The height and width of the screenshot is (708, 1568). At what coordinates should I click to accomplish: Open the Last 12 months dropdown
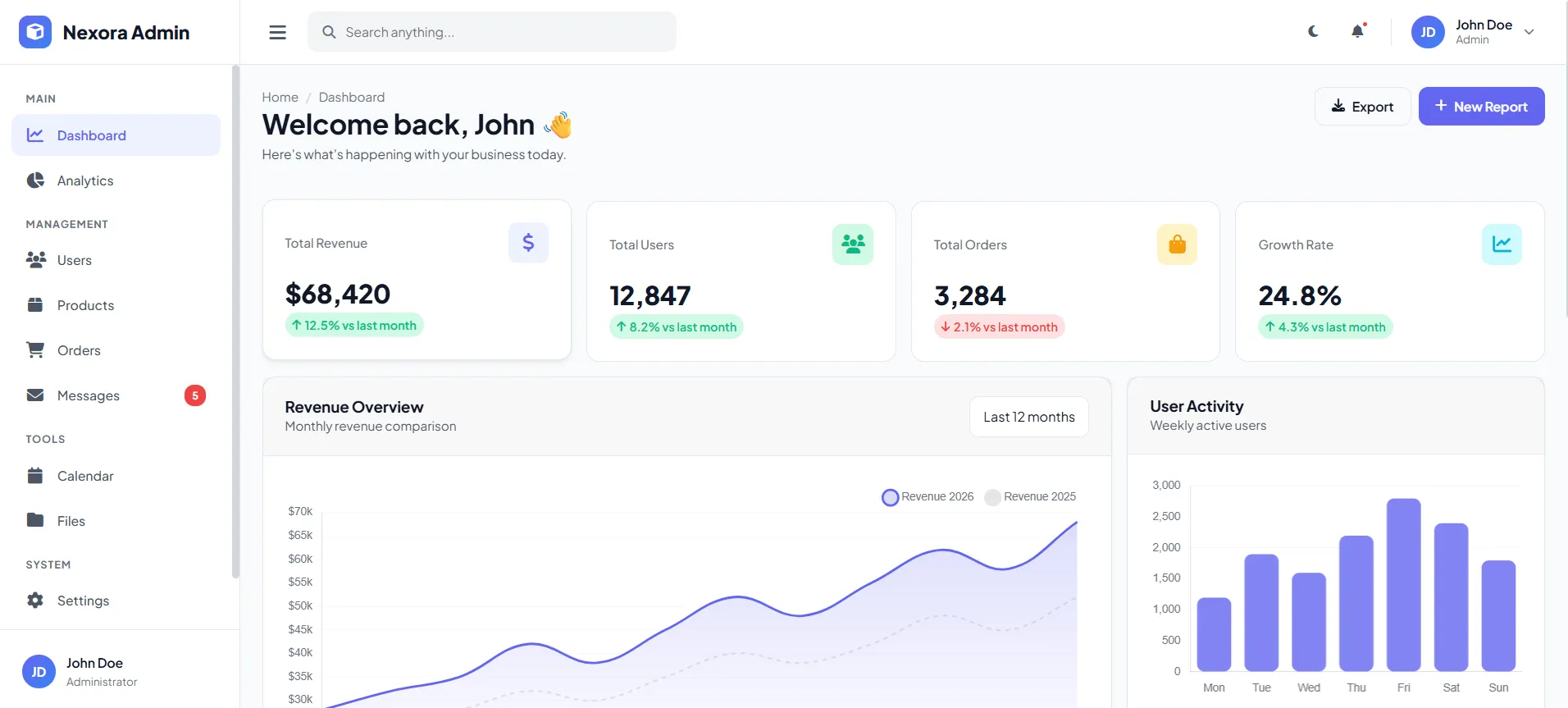click(1029, 417)
